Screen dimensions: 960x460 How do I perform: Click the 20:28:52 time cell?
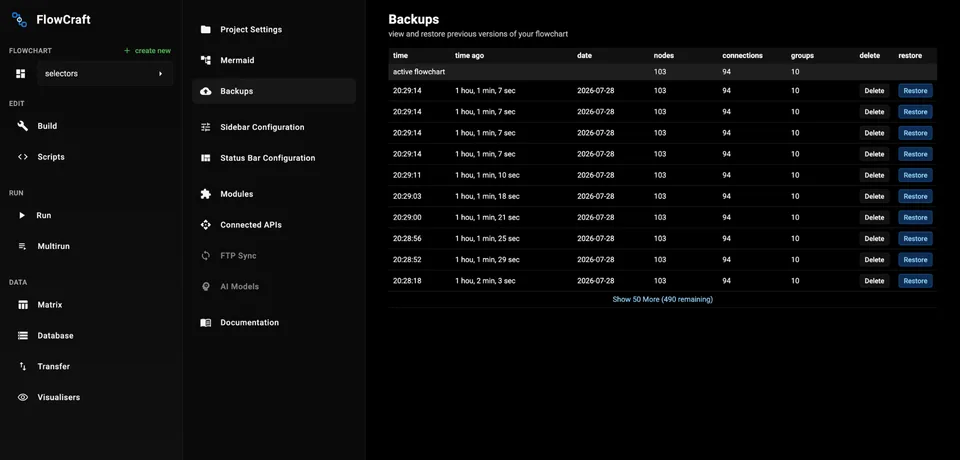(407, 260)
